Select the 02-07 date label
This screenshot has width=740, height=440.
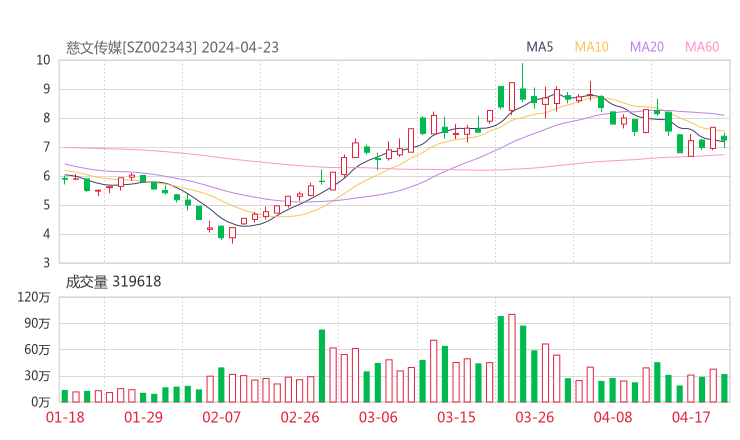click(x=222, y=417)
